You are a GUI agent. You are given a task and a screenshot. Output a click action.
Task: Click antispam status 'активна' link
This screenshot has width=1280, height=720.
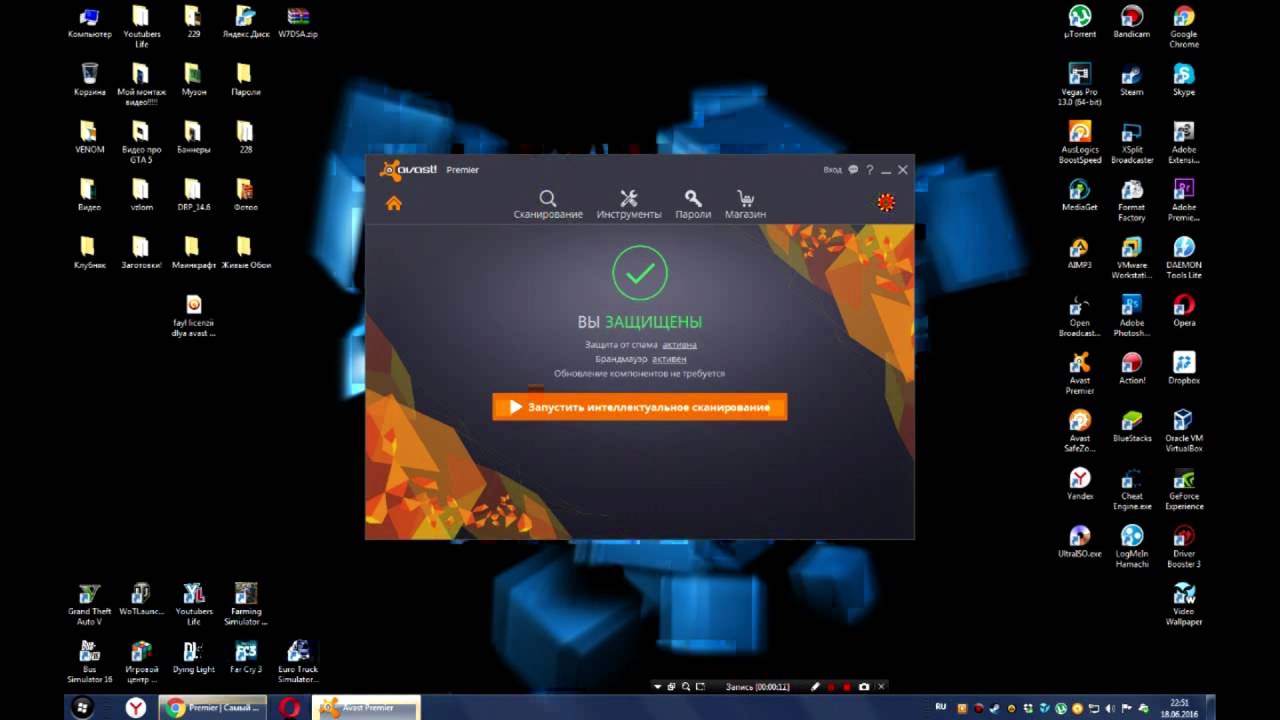679,344
